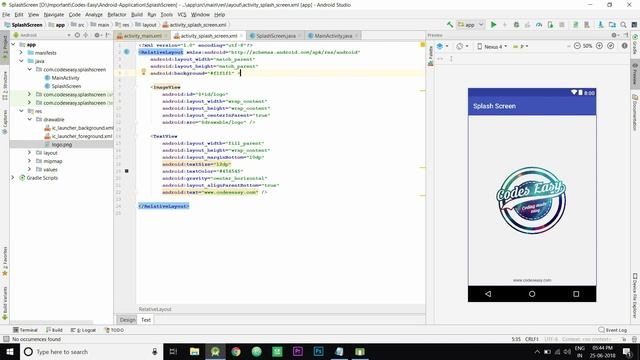The height and width of the screenshot is (360, 640).
Task: Open the Build menu
Action: coord(137,14)
